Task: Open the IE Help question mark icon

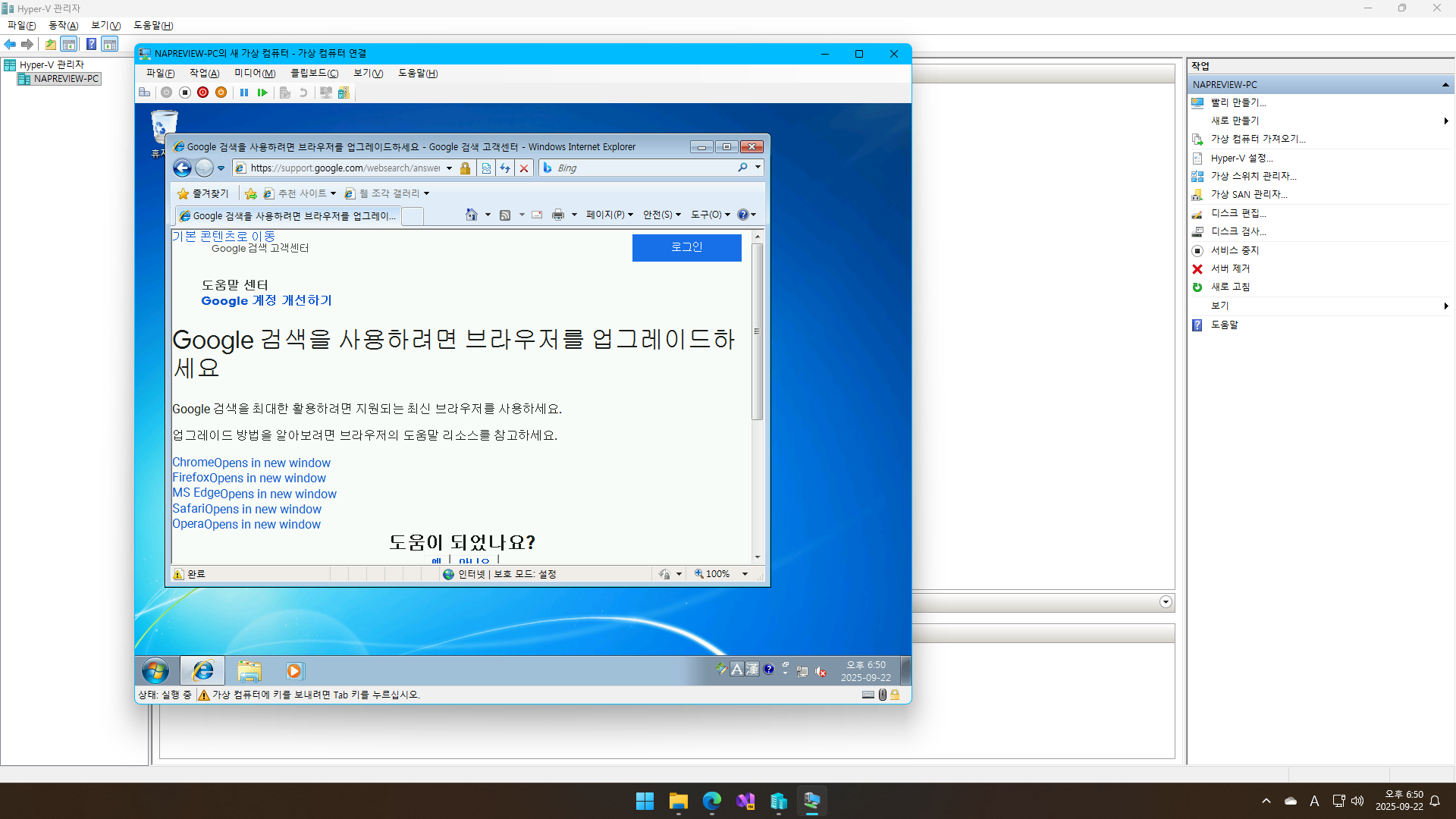Action: coord(743,215)
